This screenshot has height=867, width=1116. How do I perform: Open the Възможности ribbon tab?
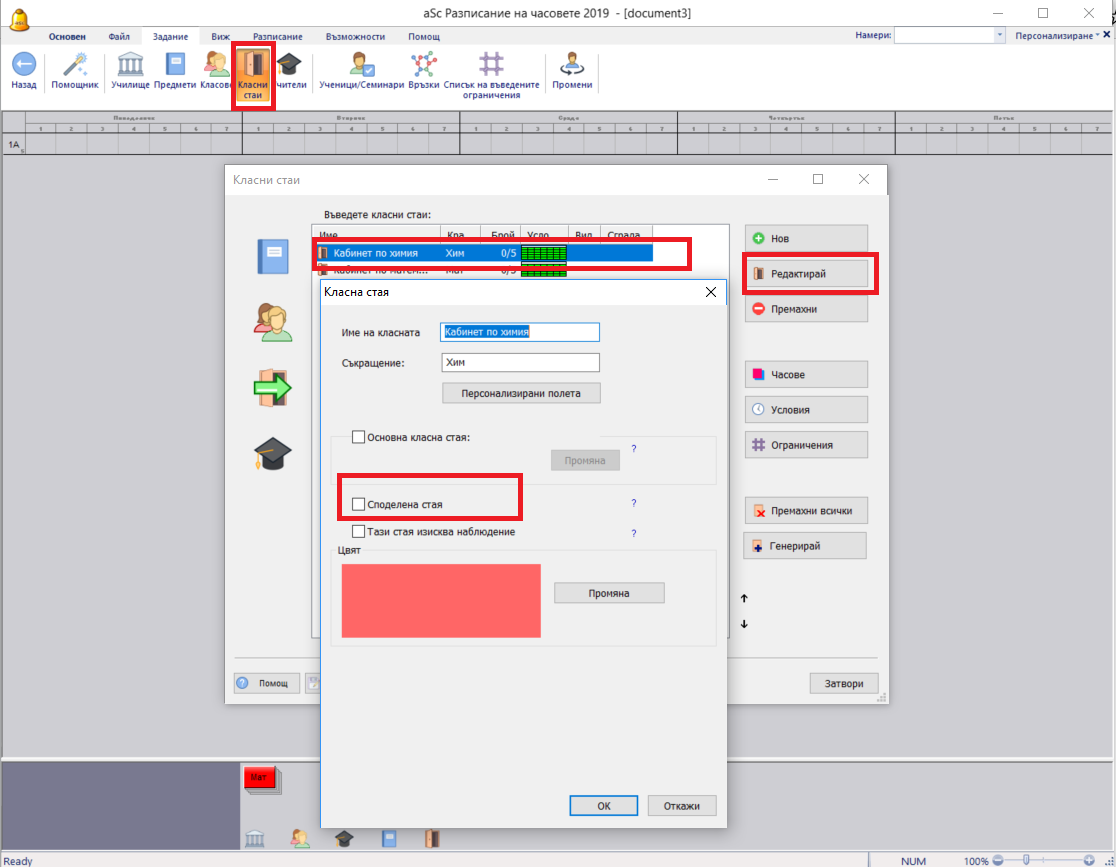(x=355, y=36)
